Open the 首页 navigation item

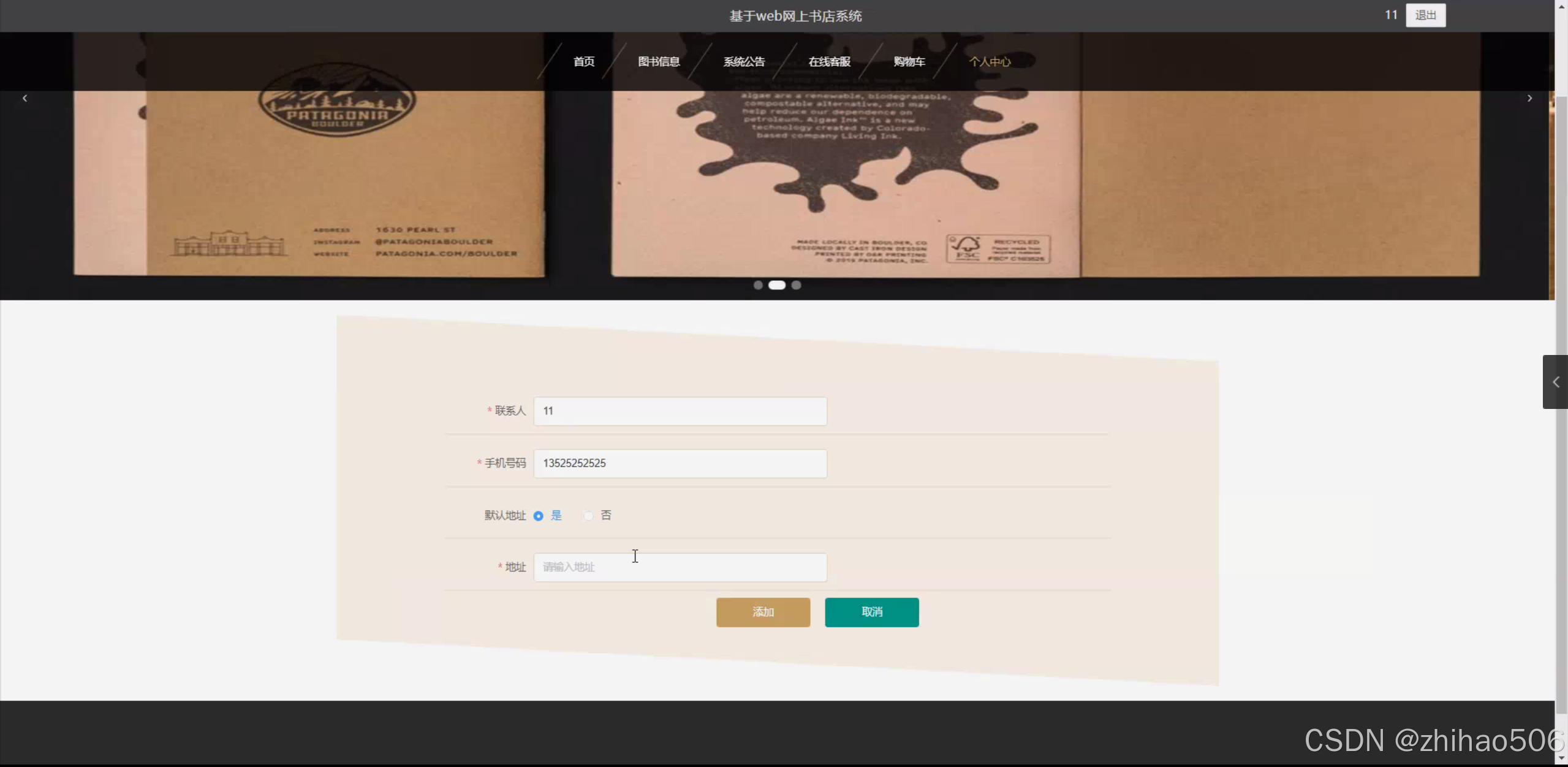pyautogui.click(x=583, y=61)
